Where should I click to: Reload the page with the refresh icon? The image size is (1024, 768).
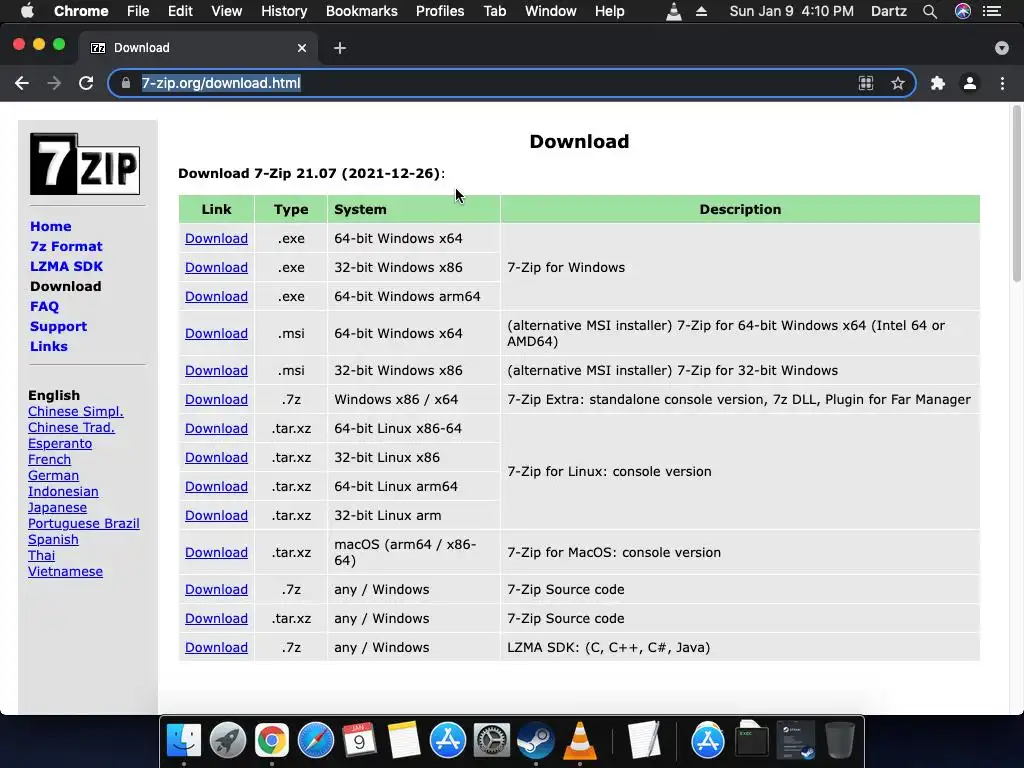(86, 83)
